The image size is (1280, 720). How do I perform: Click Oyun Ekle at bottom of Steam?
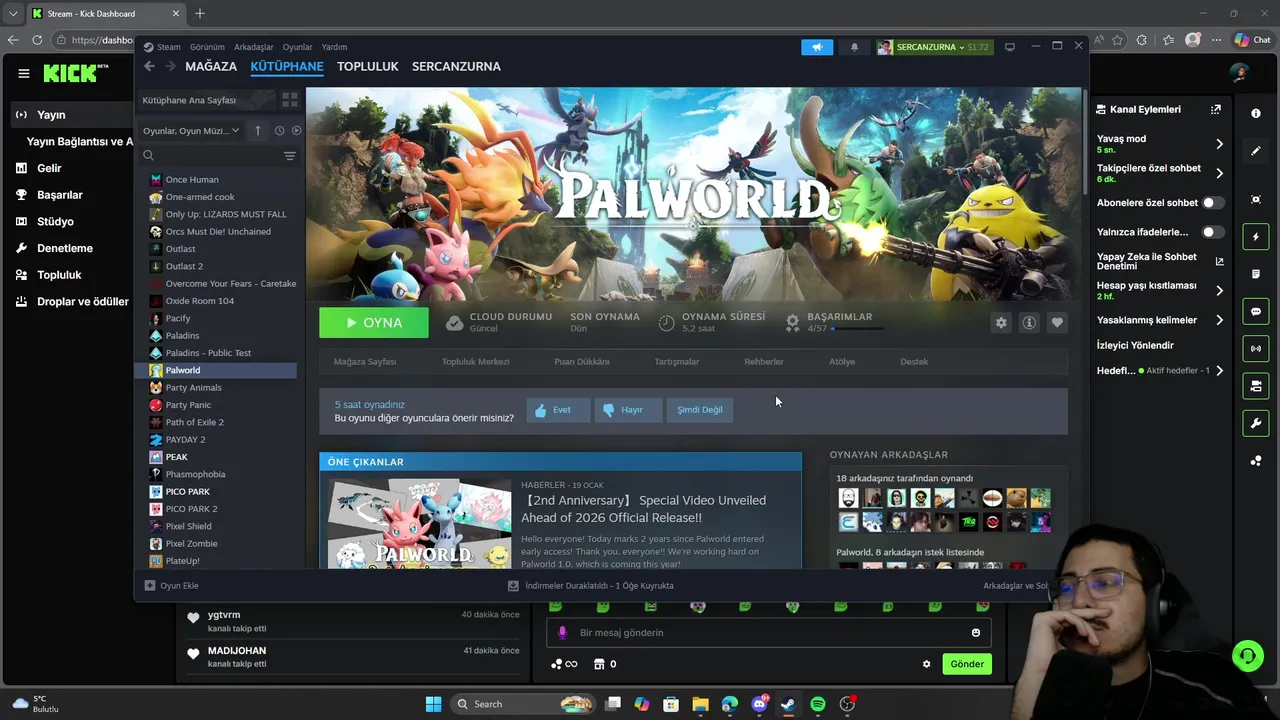(x=171, y=586)
